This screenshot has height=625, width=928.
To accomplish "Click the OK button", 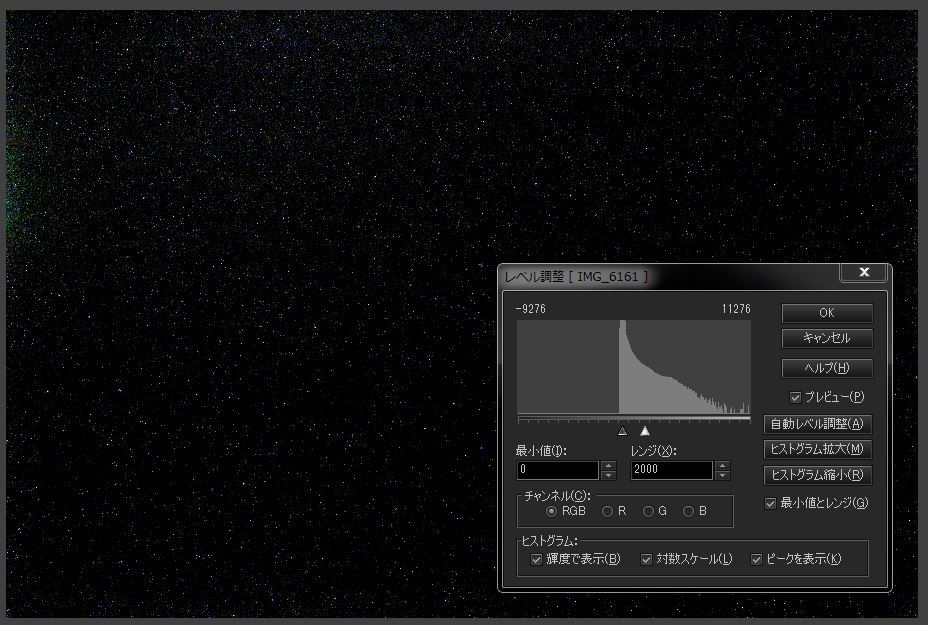I will point(827,312).
